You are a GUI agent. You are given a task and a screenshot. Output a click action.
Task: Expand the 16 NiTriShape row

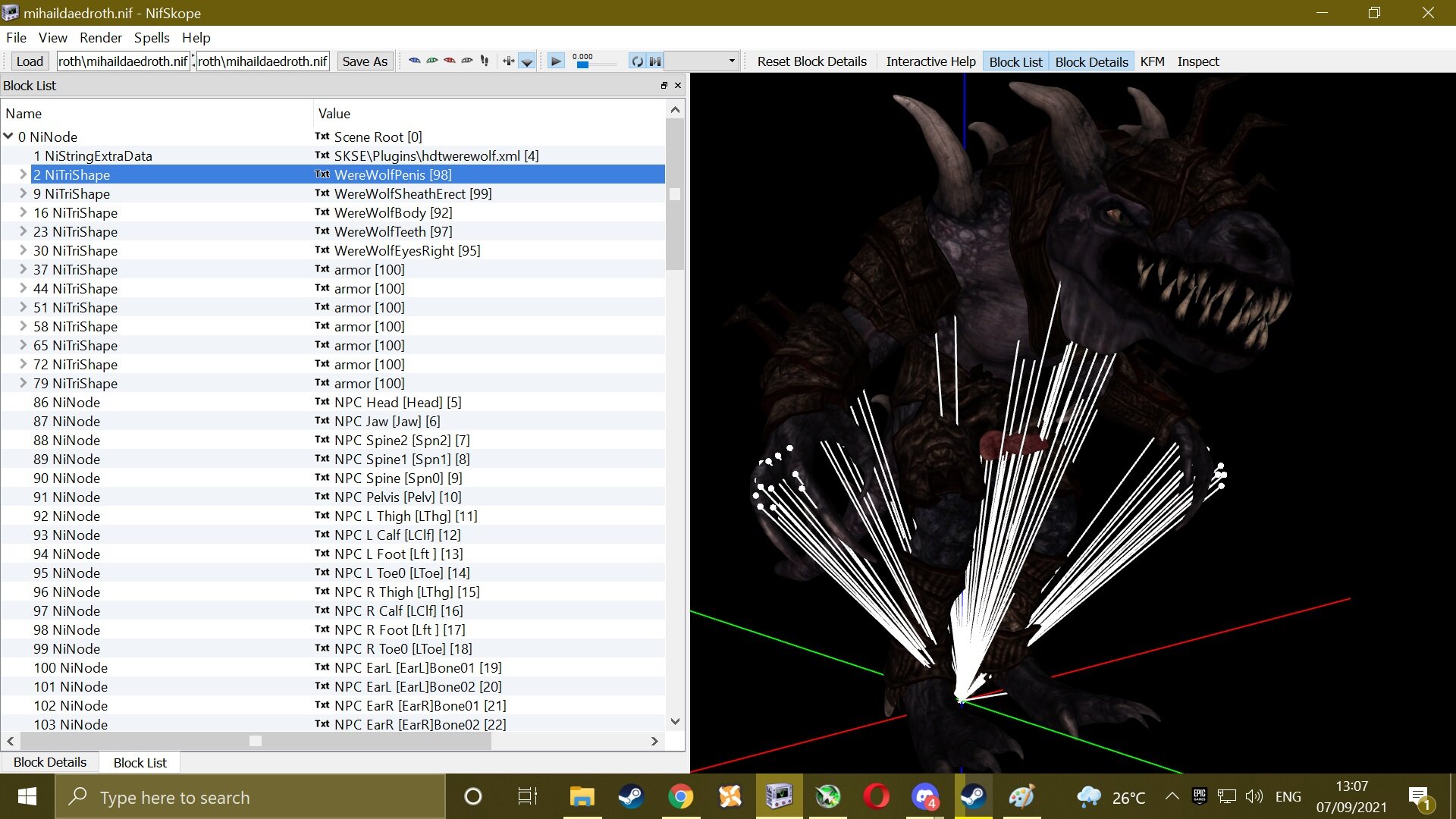point(23,212)
